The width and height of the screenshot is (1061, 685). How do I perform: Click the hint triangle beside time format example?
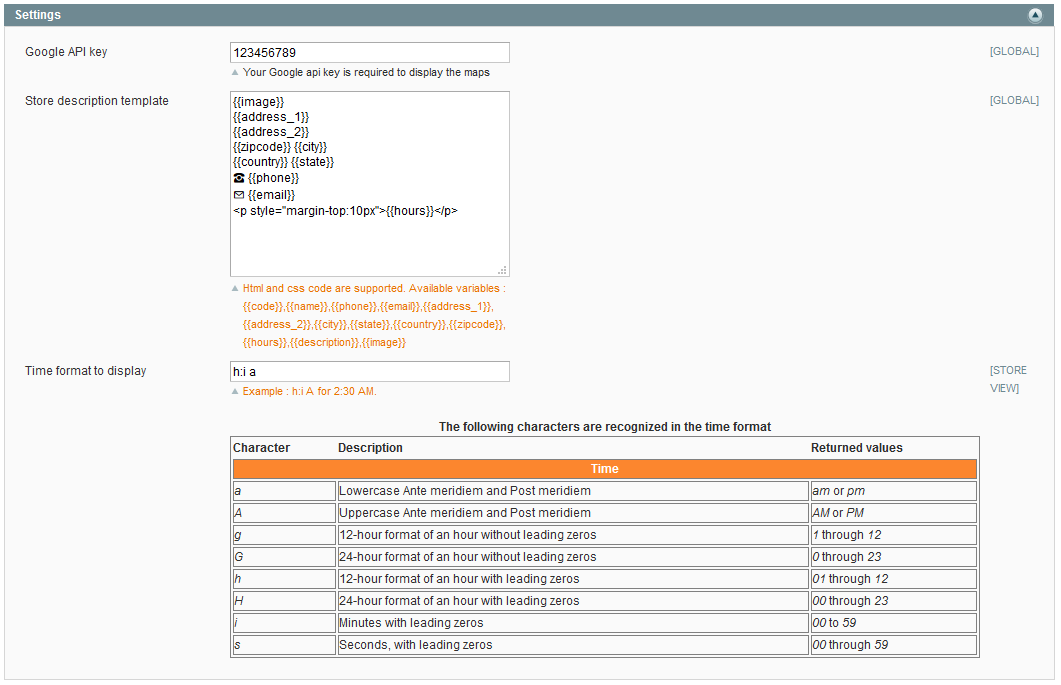point(235,392)
